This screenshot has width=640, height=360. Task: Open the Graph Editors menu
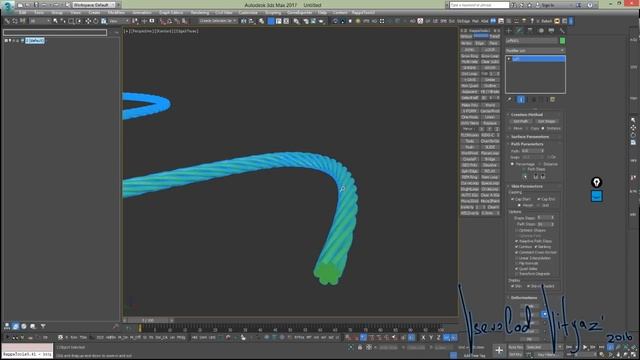[171, 13]
